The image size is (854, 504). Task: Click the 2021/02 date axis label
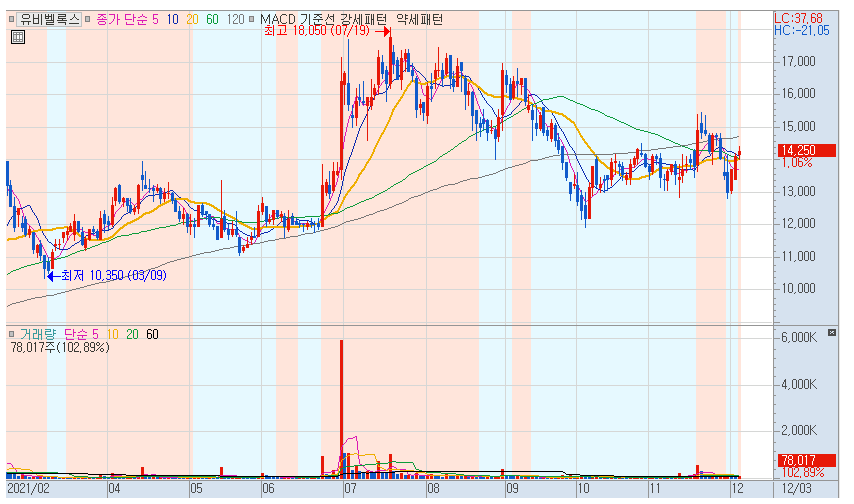tap(28, 488)
